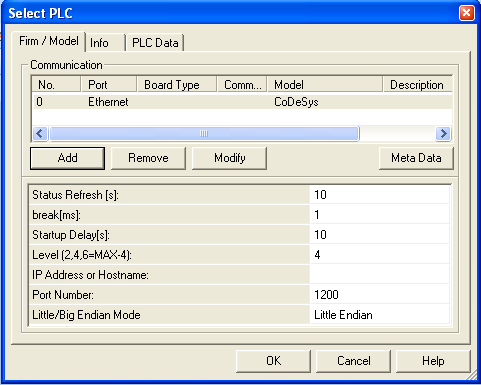Click the Description column header

pyautogui.click(x=417, y=85)
